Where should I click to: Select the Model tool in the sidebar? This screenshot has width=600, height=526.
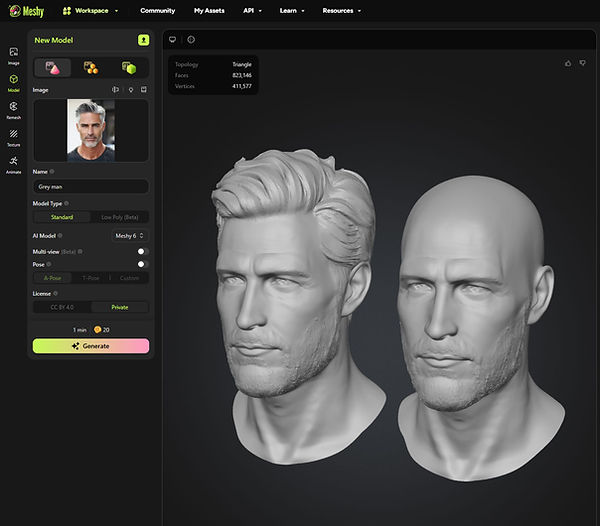point(14,83)
